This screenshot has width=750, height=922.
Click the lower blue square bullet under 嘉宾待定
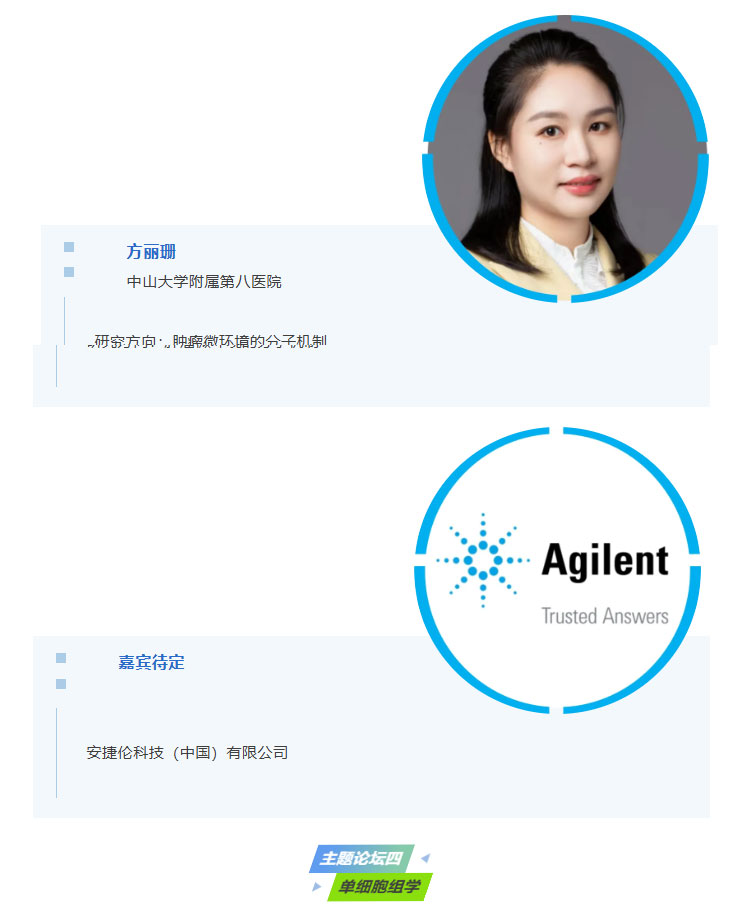(61, 684)
